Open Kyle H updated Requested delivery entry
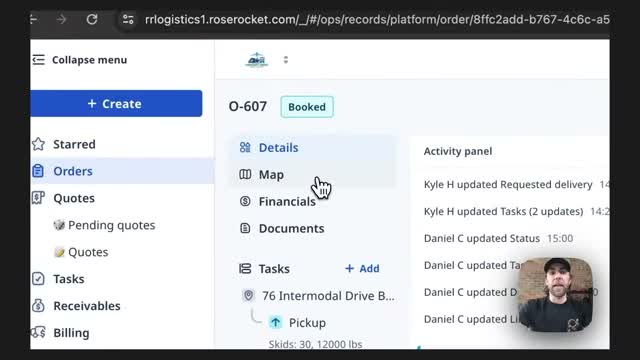The image size is (640, 360). coord(508,184)
